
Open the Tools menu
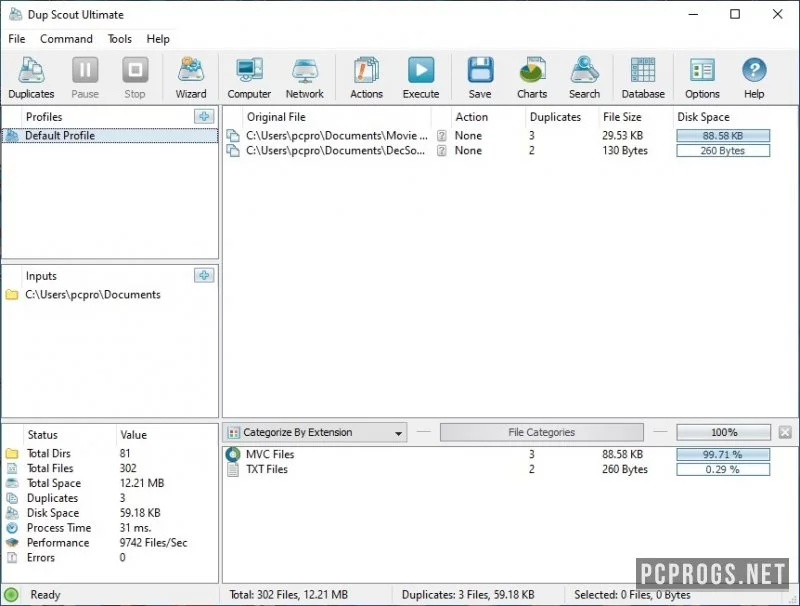[x=120, y=39]
